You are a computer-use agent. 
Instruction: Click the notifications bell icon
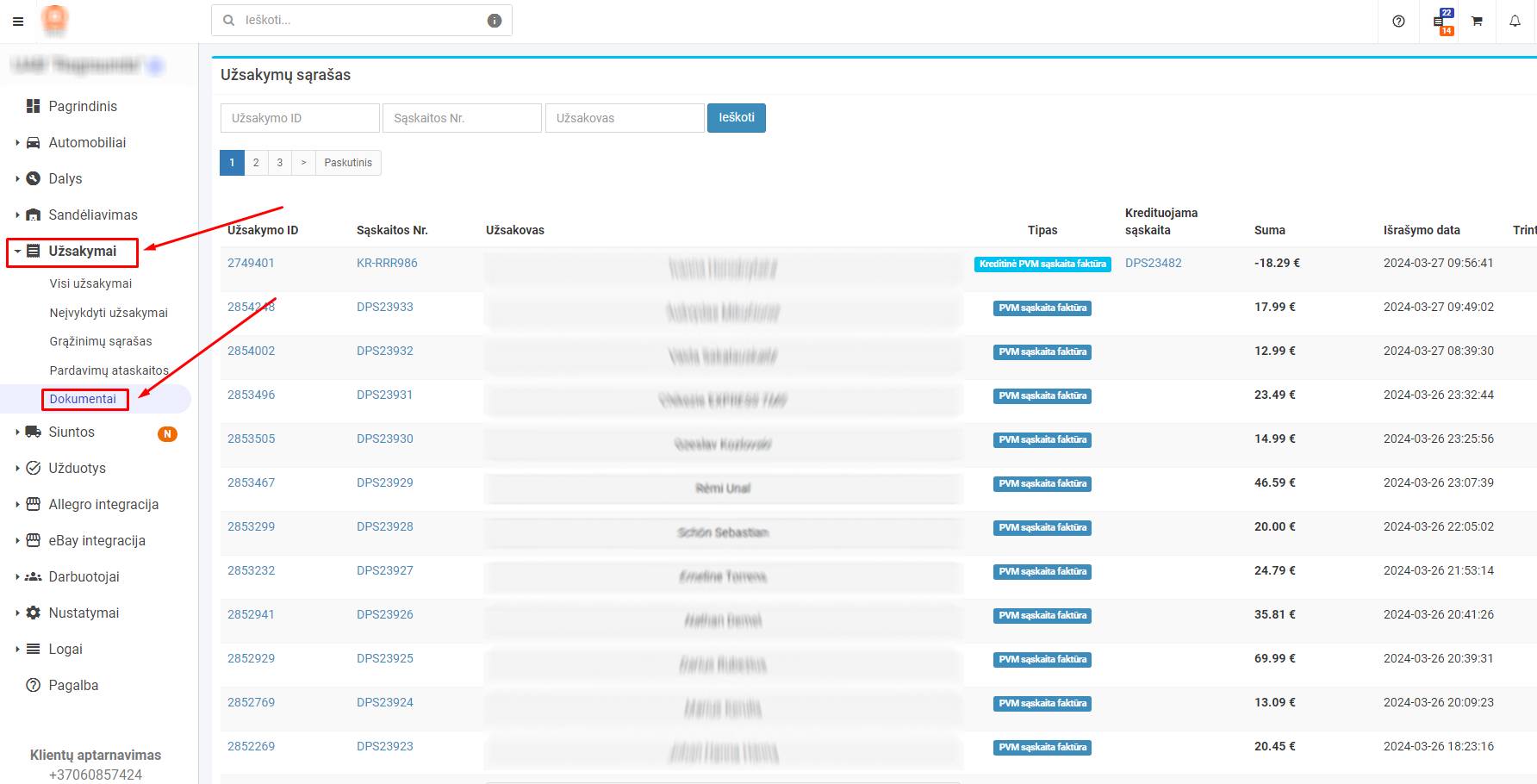[x=1515, y=21]
